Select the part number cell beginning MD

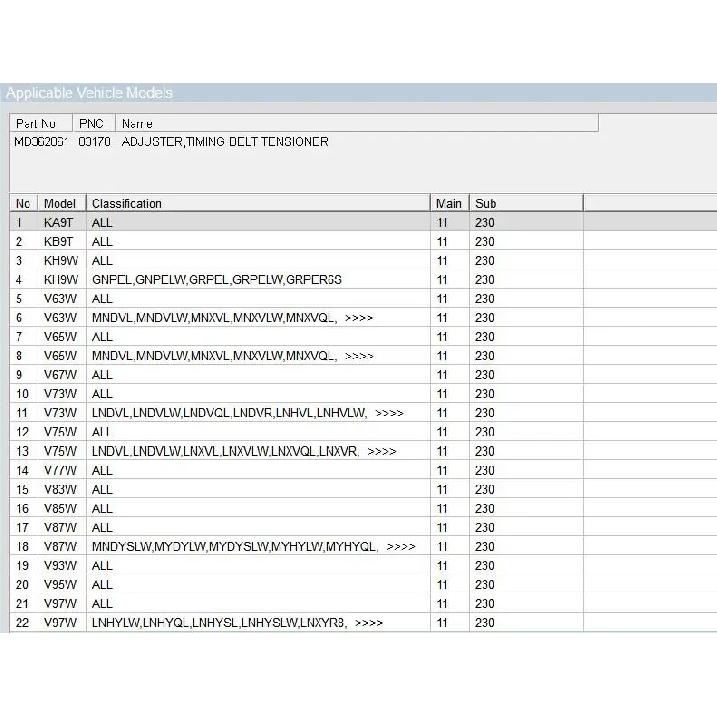coord(41,142)
